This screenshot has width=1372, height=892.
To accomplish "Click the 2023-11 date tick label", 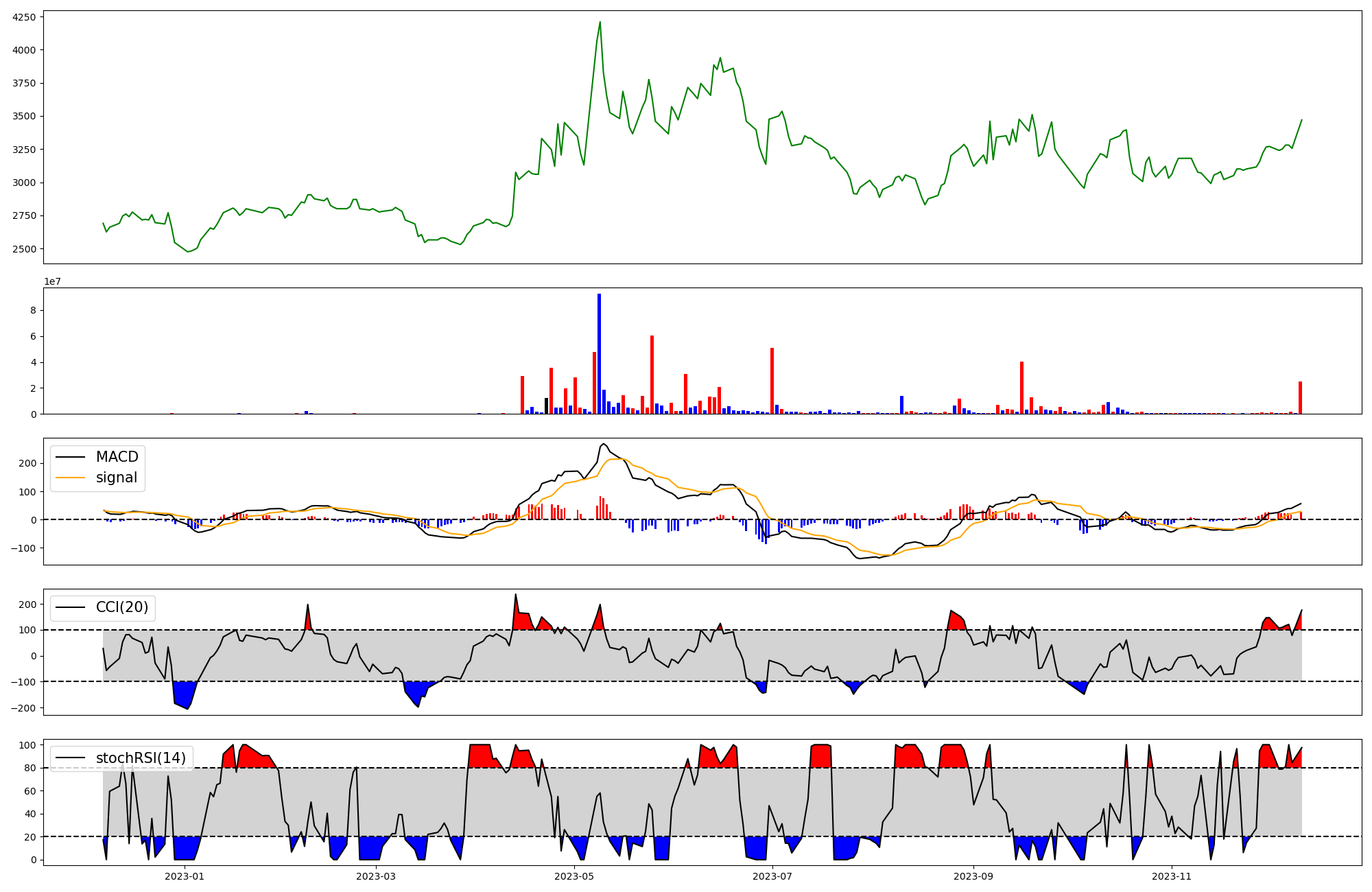I will point(1172,876).
